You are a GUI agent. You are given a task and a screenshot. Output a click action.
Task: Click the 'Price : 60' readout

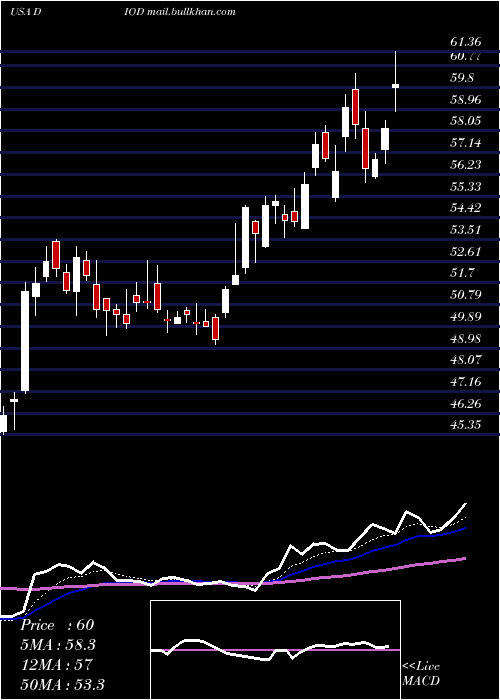click(57, 625)
